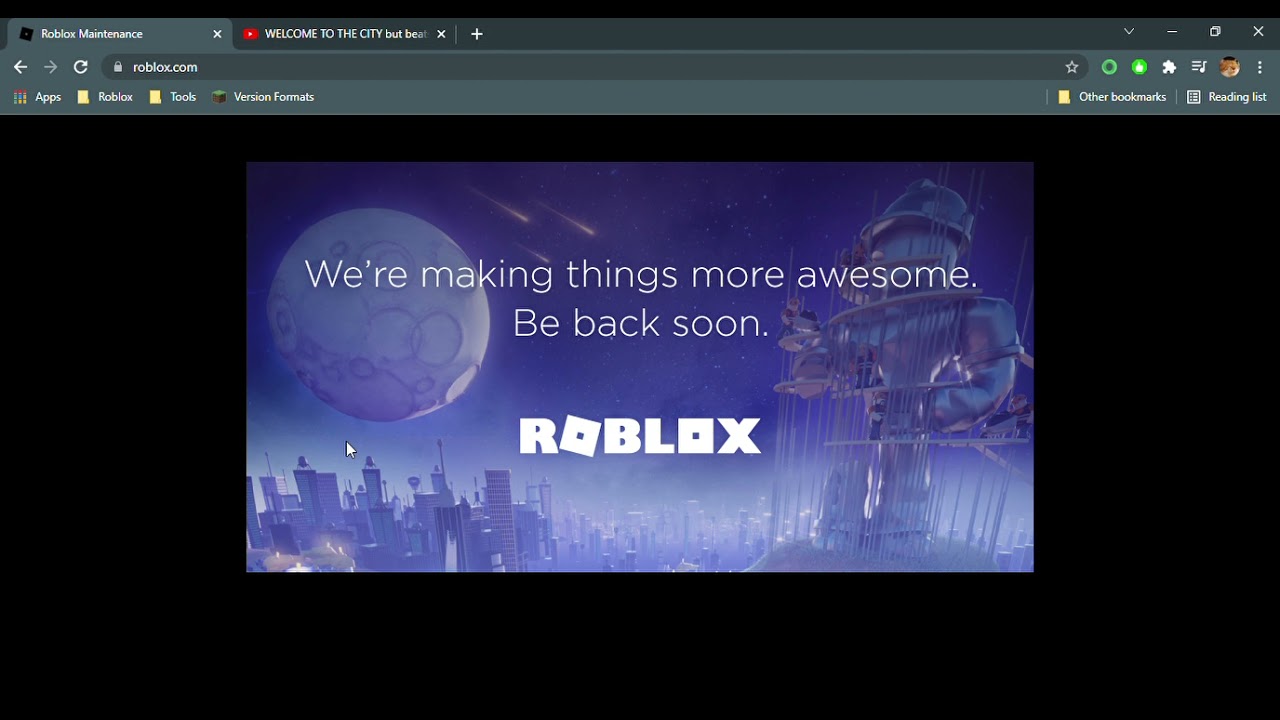Open the Chrome three-dot menu
This screenshot has width=1280, height=720.
(x=1260, y=67)
